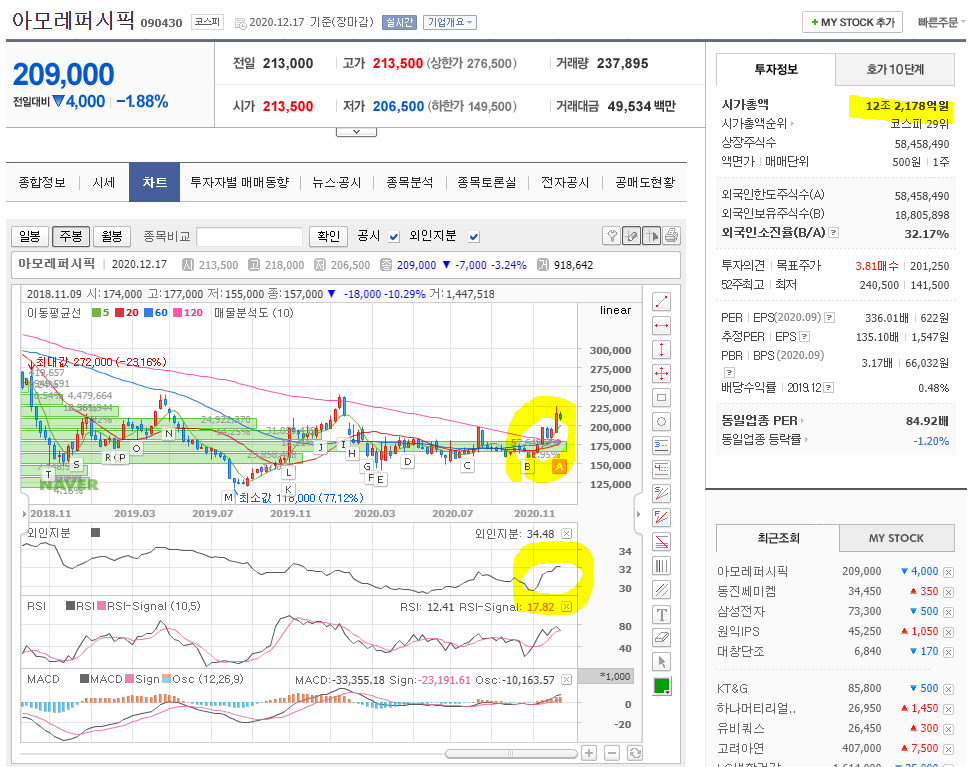Open chart settings wrench icon

(612, 236)
